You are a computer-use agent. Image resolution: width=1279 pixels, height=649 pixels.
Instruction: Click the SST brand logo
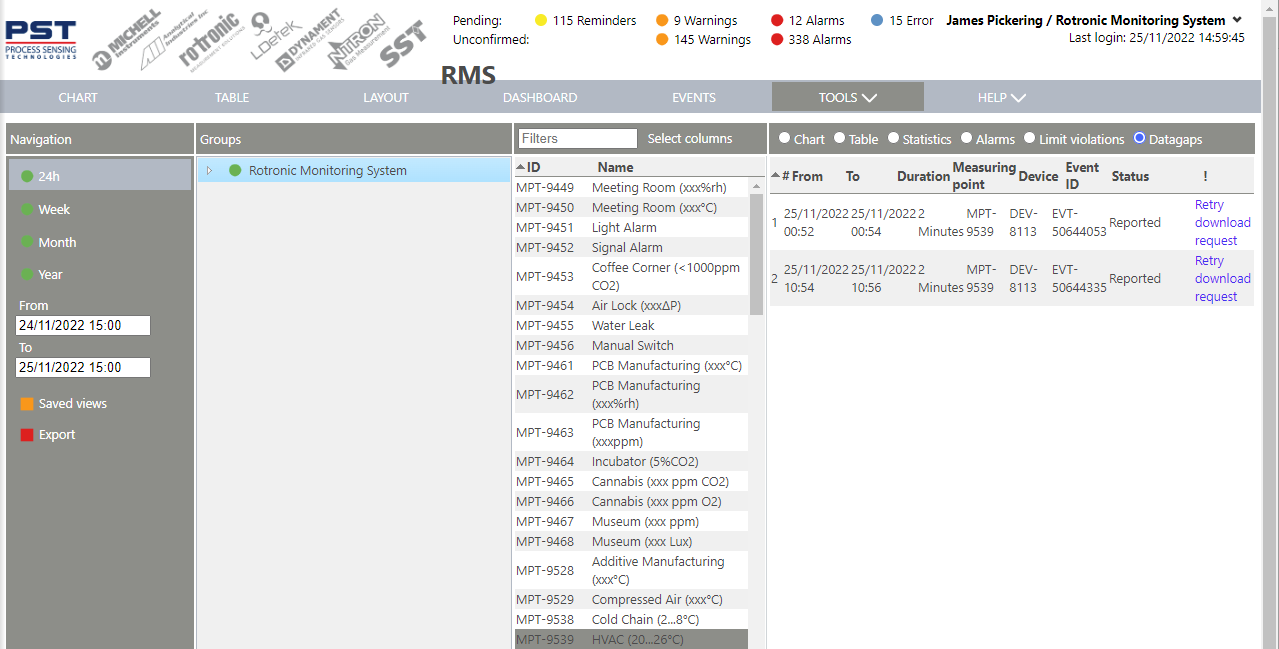[x=402, y=44]
